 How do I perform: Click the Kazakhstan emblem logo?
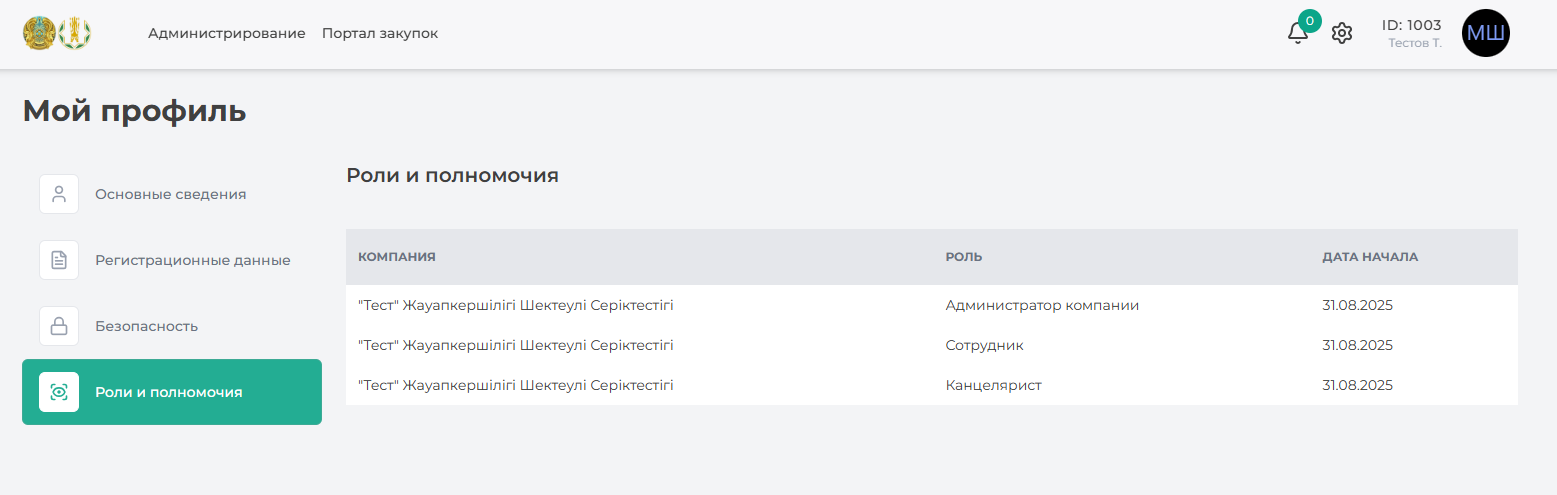[39, 33]
